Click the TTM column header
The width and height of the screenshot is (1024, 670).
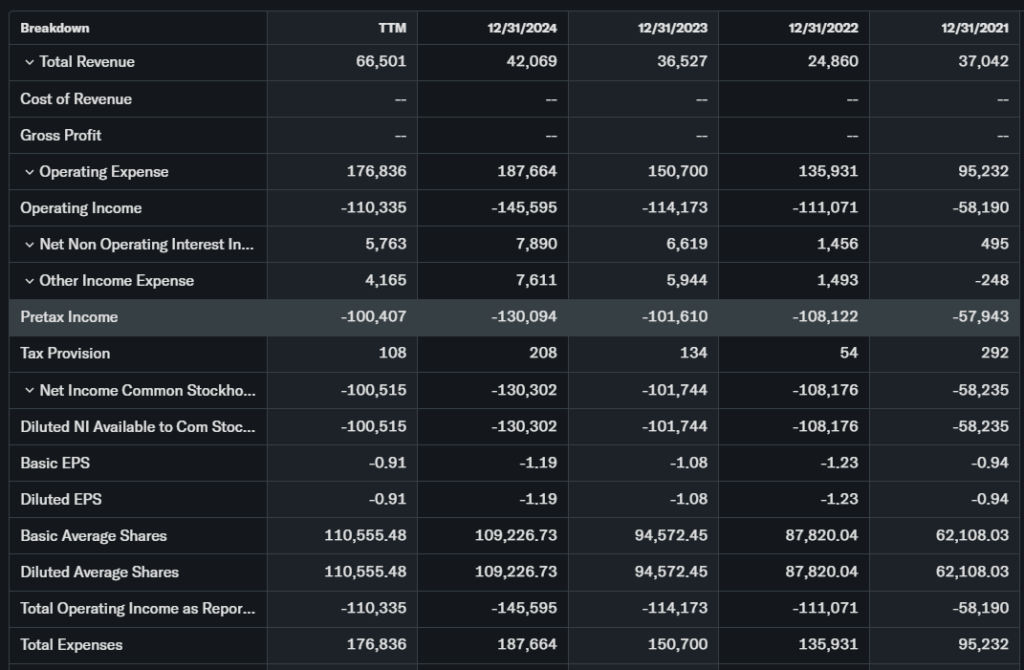[x=393, y=28]
